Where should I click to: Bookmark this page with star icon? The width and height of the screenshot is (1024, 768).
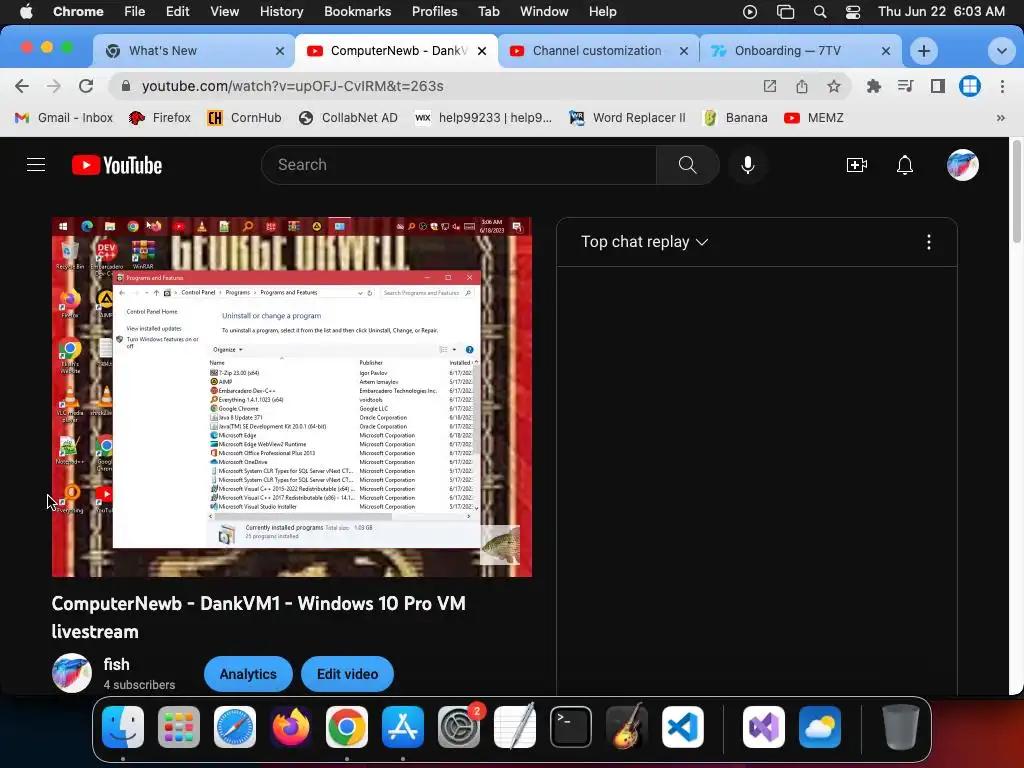(834, 86)
